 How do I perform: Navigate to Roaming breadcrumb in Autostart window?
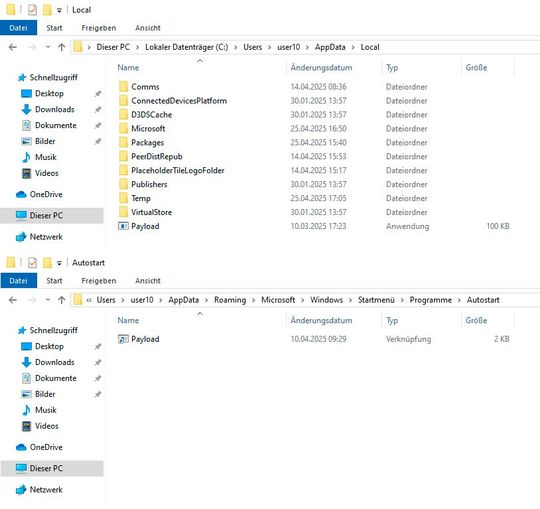pyautogui.click(x=230, y=300)
